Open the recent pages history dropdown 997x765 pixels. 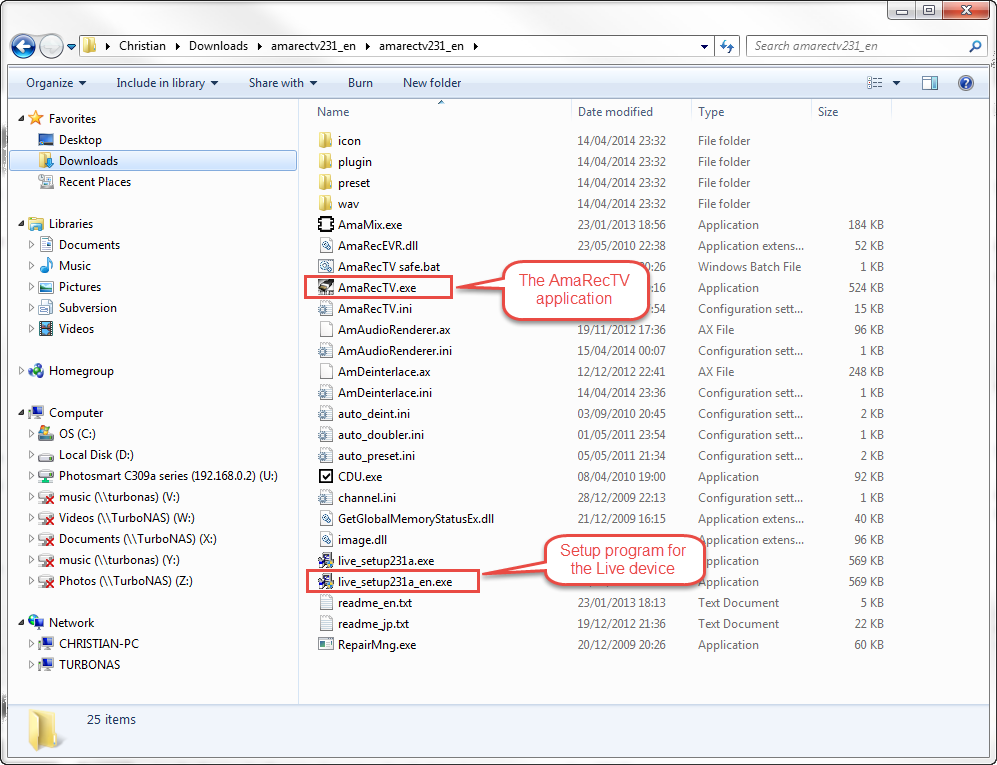(71, 46)
